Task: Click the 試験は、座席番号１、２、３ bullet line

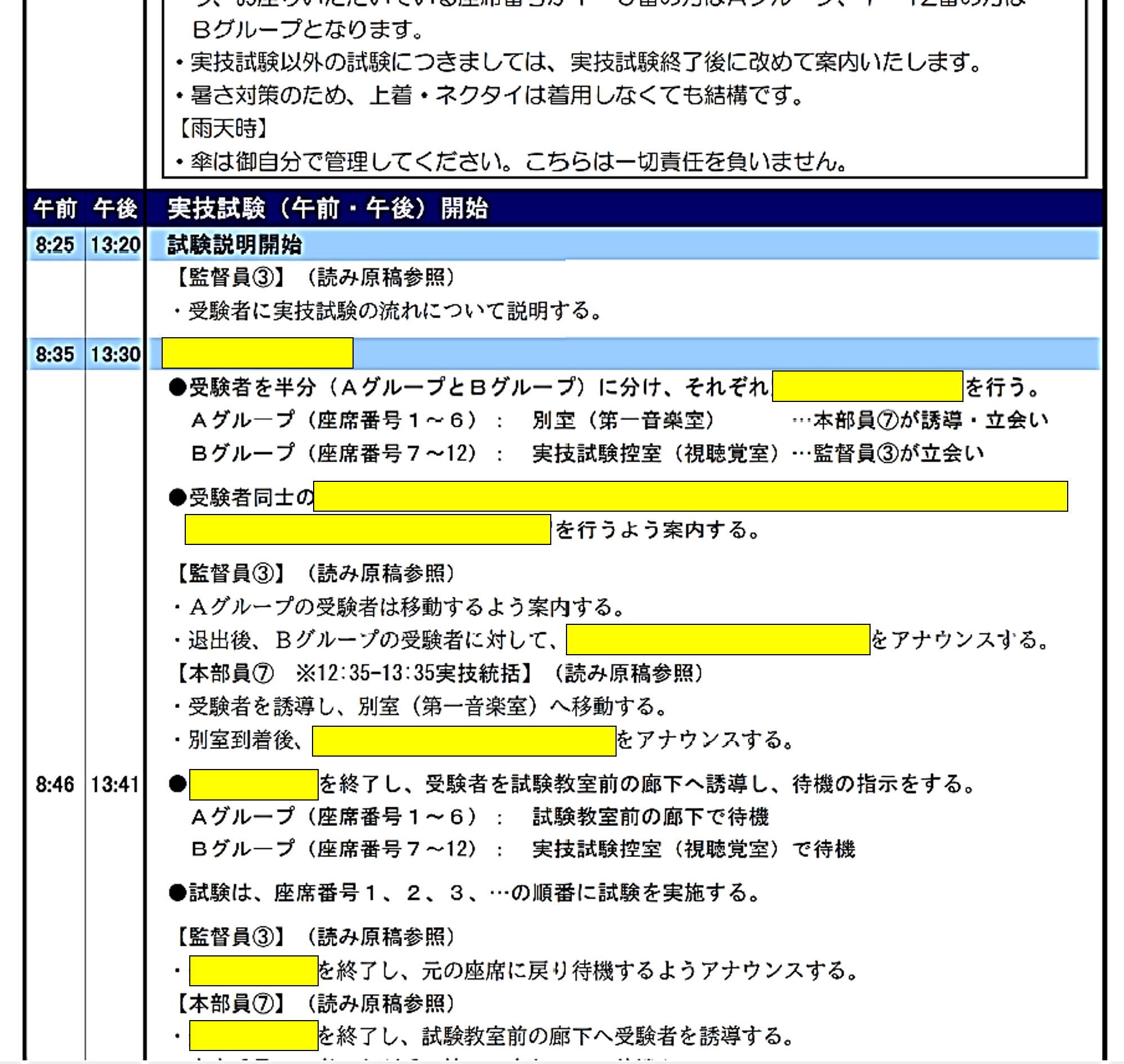Action: click(465, 893)
